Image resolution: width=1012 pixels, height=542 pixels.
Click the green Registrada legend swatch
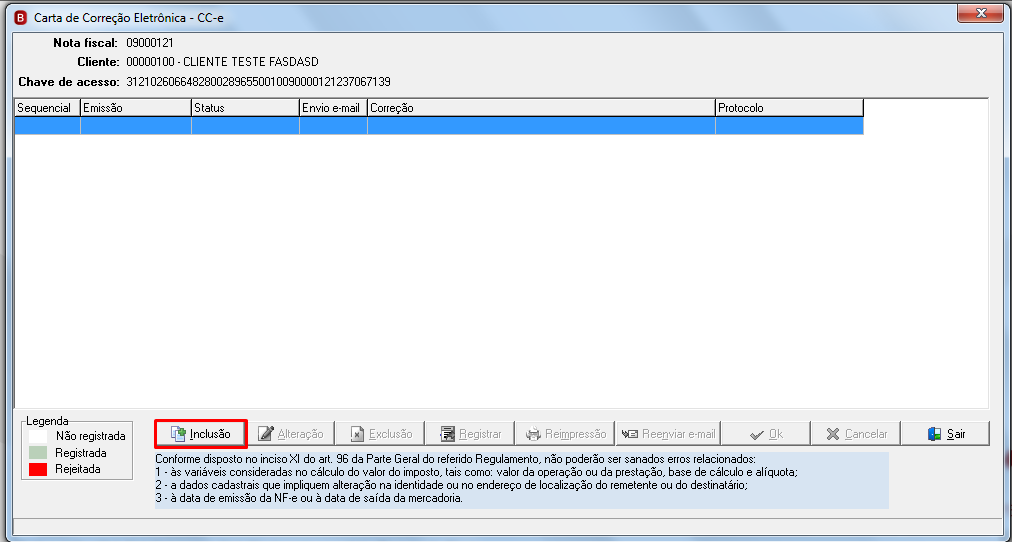pos(38,452)
